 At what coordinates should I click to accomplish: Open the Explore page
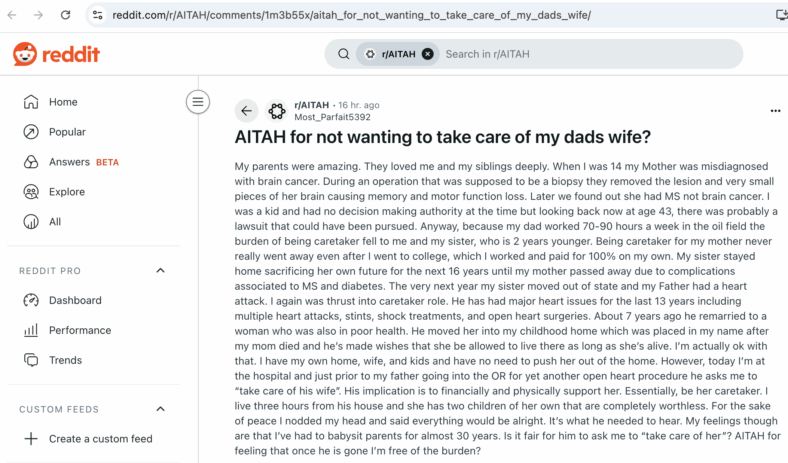93,192
